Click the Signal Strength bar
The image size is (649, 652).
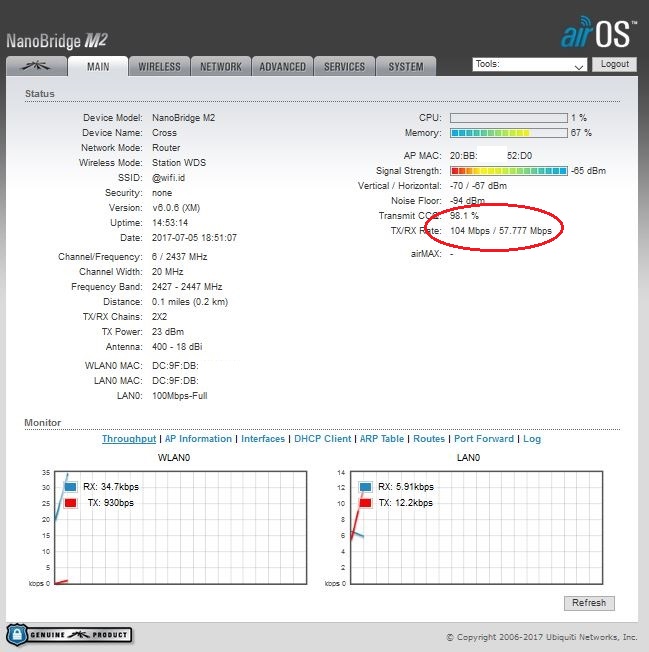508,171
